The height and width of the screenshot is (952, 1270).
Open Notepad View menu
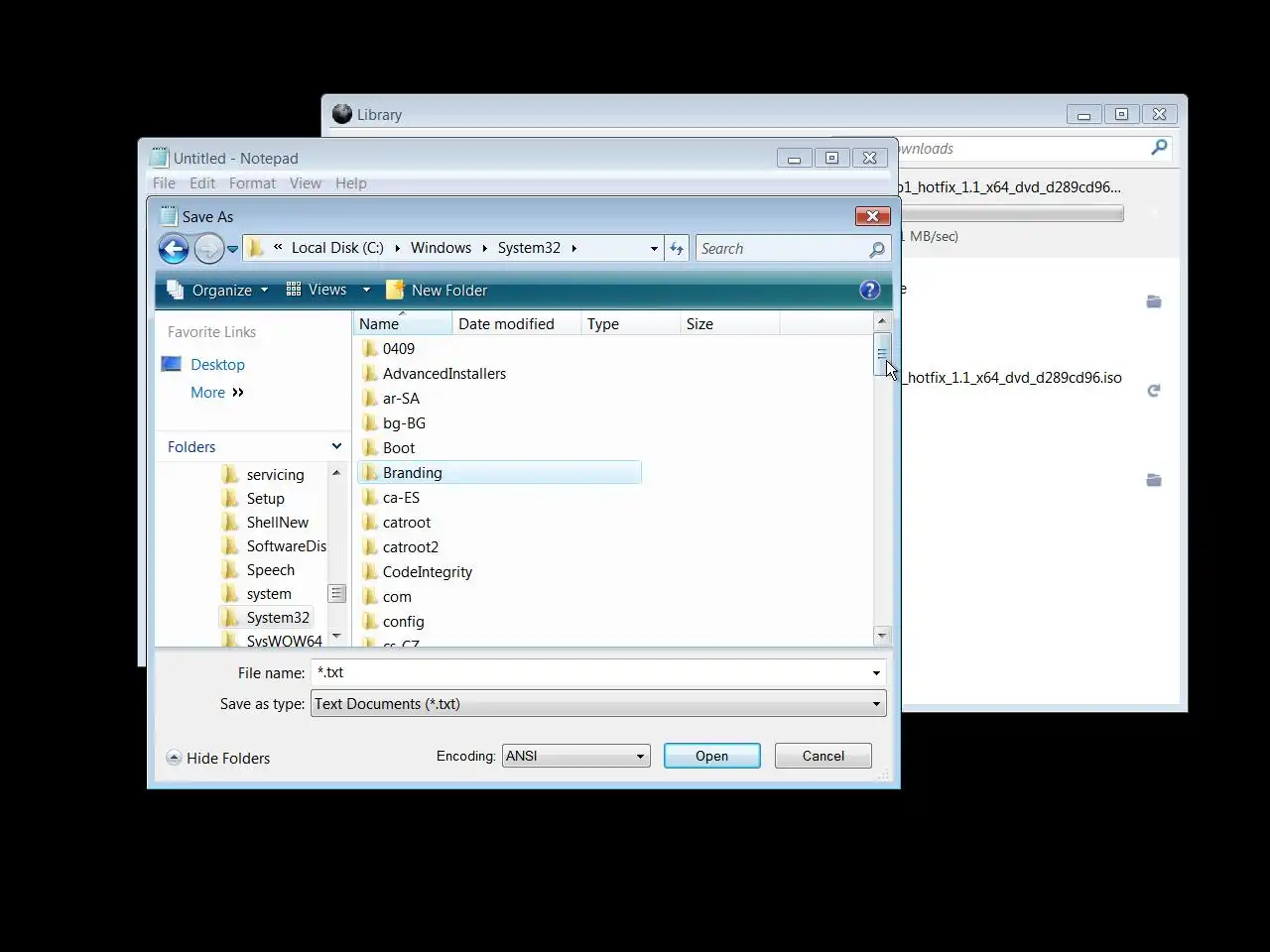pos(305,183)
